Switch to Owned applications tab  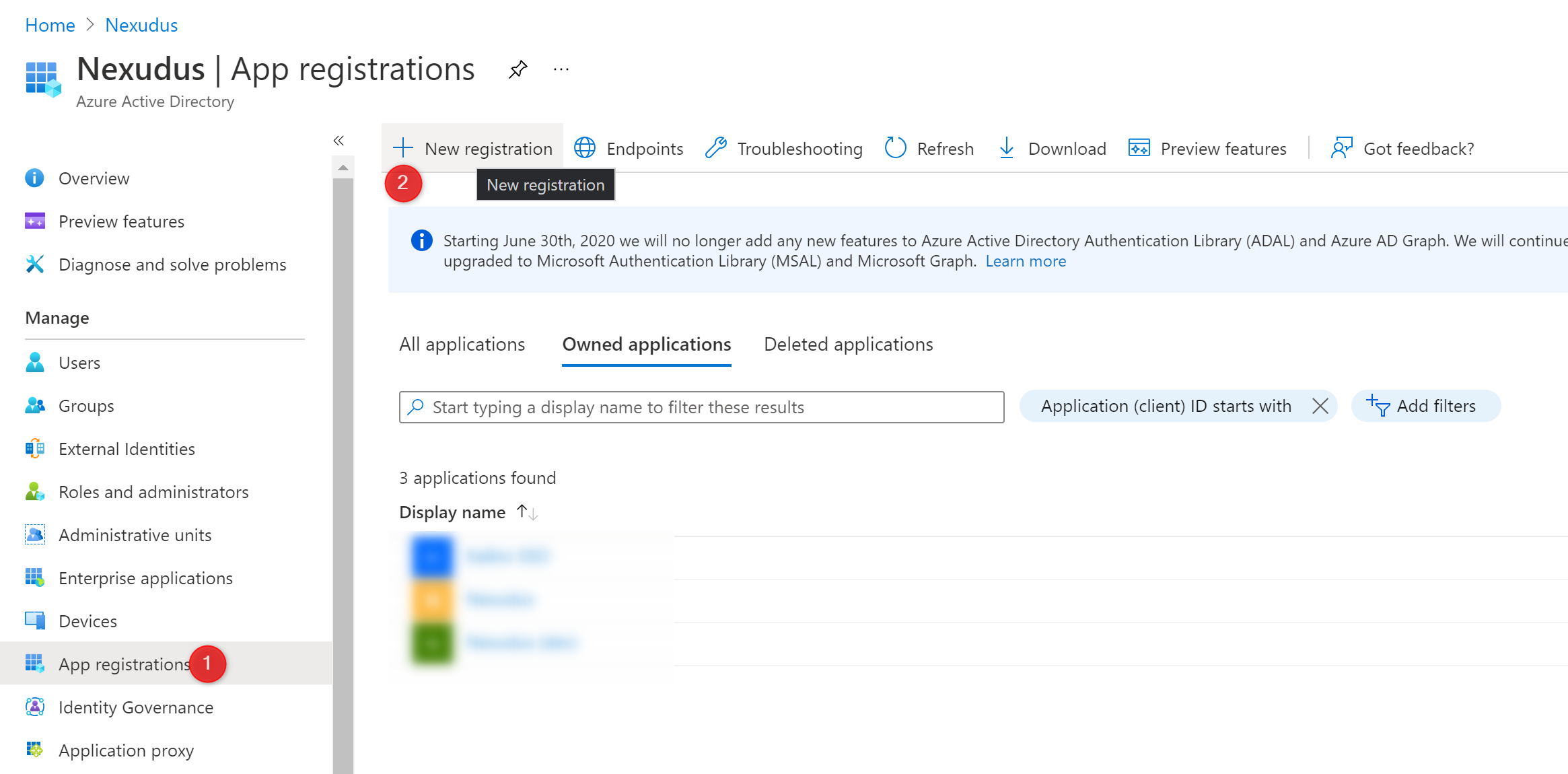(x=647, y=344)
